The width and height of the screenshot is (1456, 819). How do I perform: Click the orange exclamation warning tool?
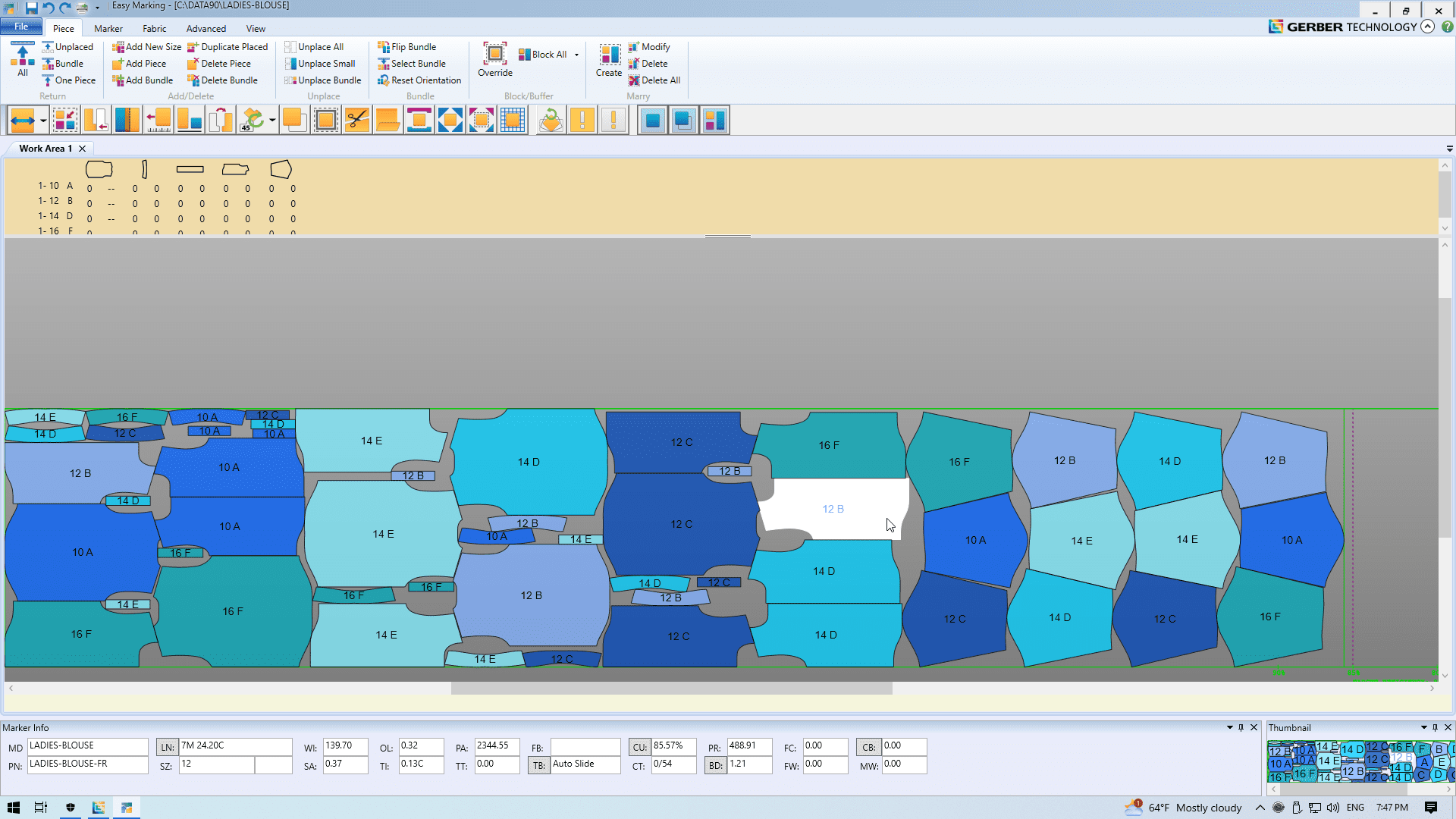[x=582, y=121]
